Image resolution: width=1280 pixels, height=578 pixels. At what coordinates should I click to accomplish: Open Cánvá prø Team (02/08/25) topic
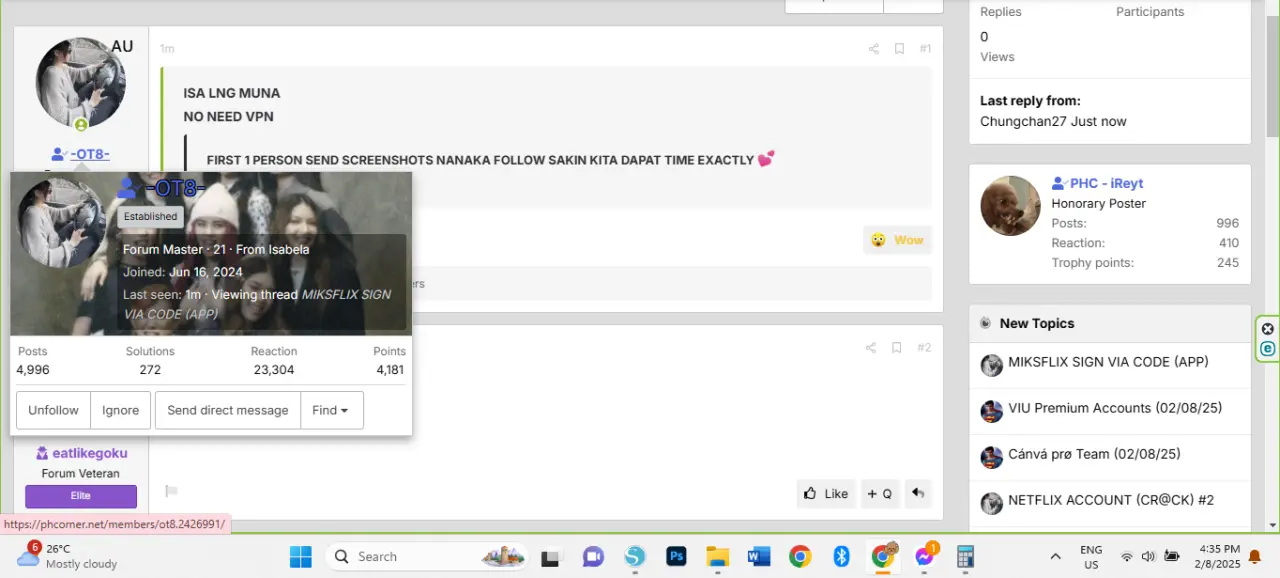coord(1094,454)
